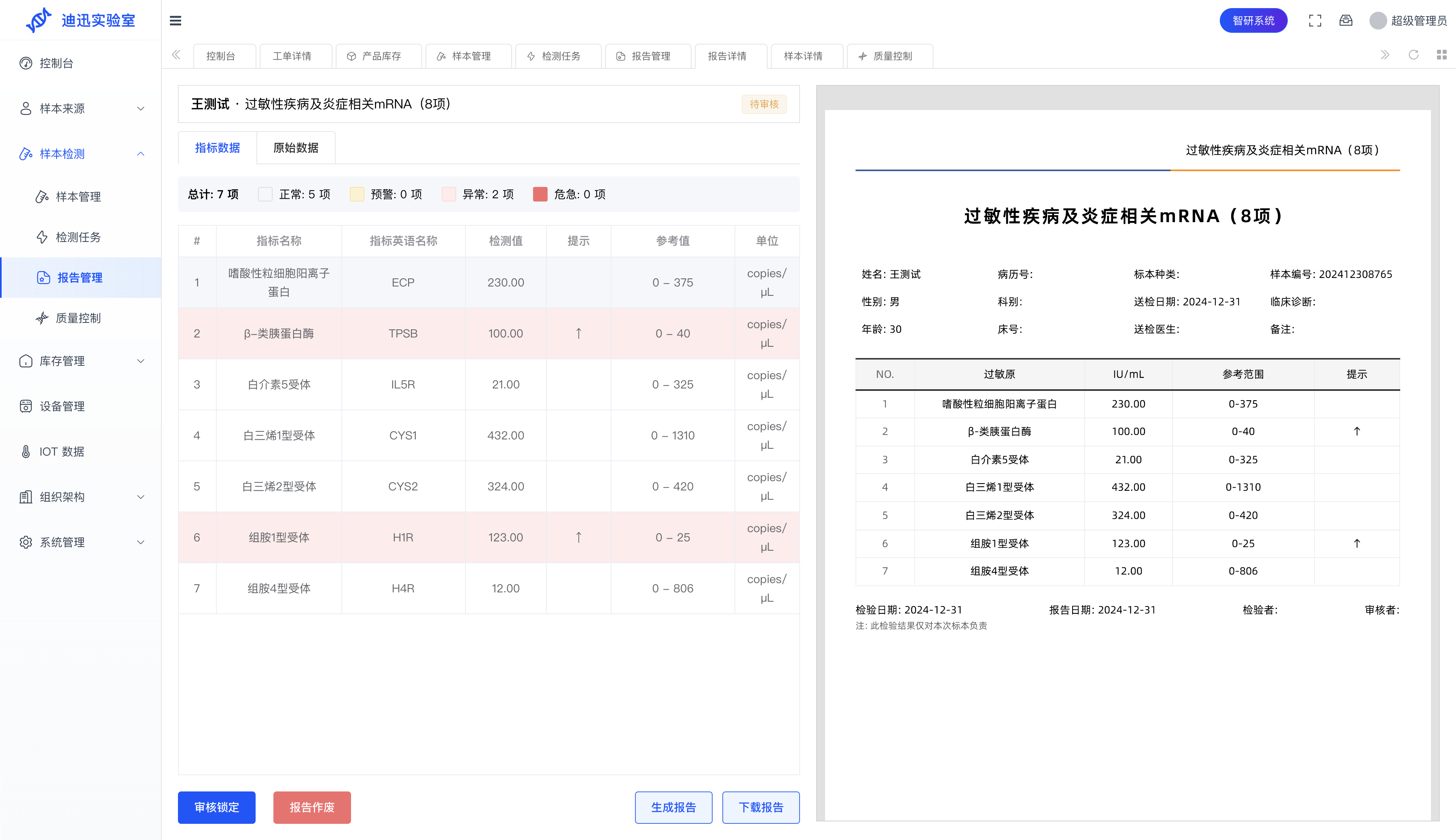The height and width of the screenshot is (840, 1456).
Task: Click the 智研系统 button
Action: tap(1254, 21)
